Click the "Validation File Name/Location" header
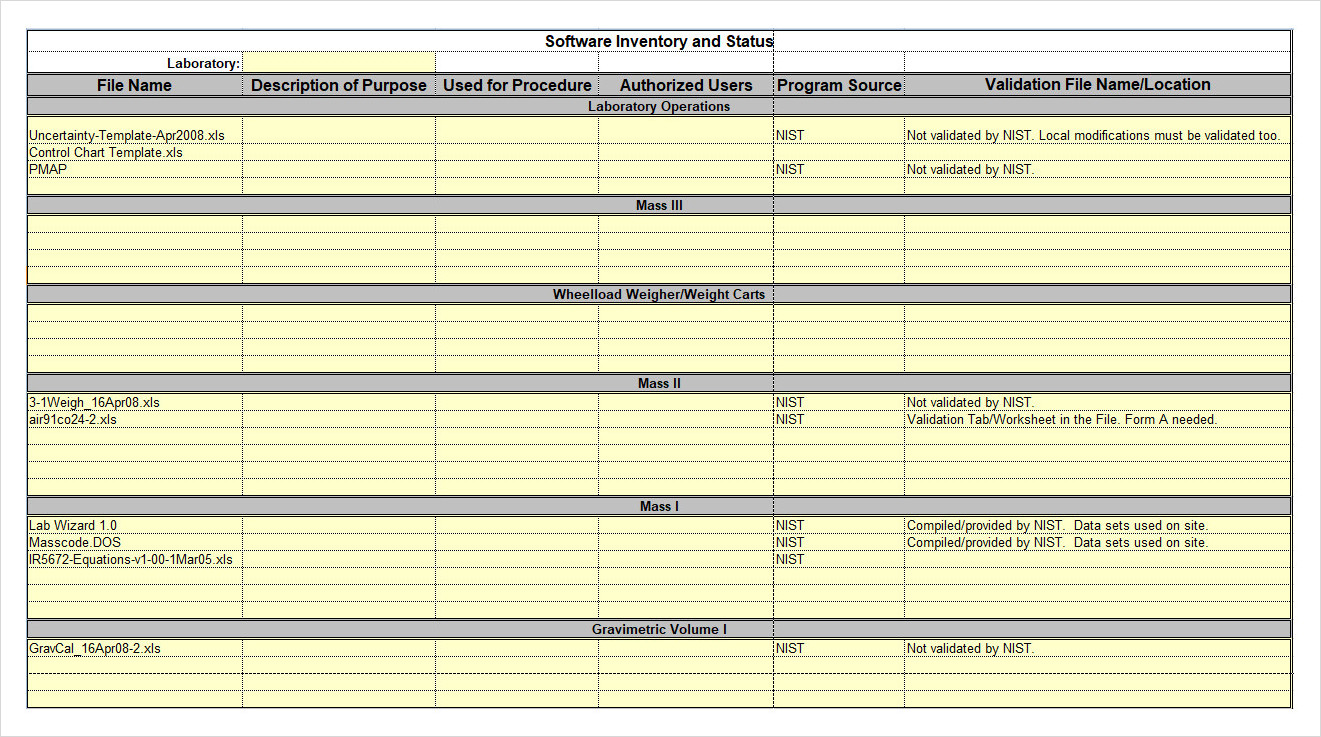The width and height of the screenshot is (1321, 737). 1097,85
